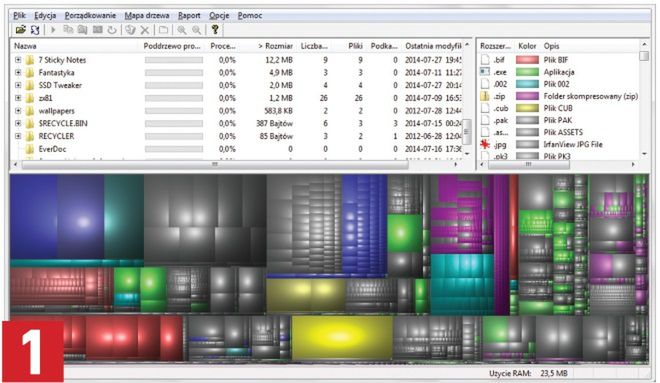Click the teal color swatch for .002
Viewport: 660px width, 383px height.
pos(527,84)
